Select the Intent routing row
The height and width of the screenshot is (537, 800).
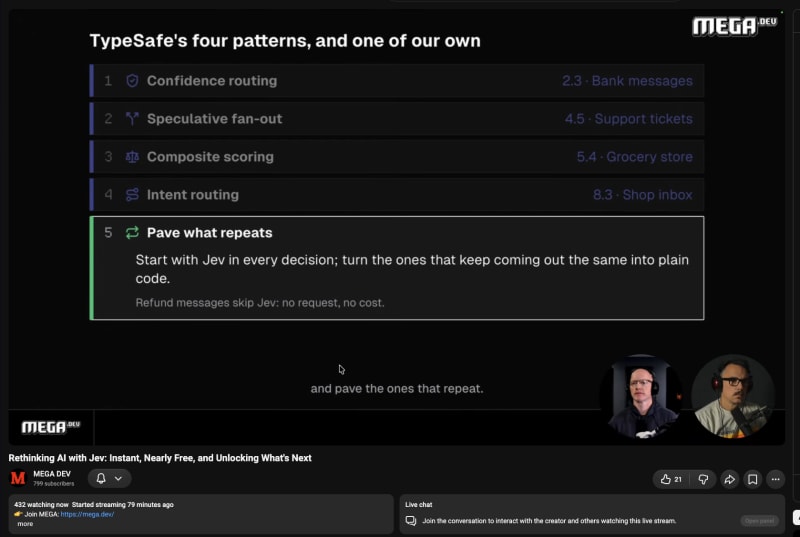[x=397, y=195]
